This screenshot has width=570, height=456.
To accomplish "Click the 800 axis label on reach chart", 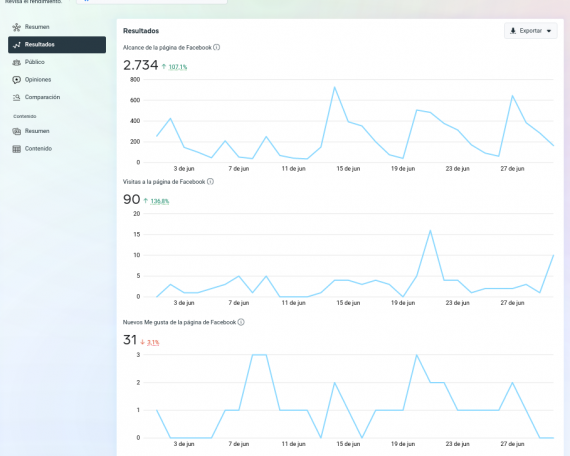I will (135, 80).
